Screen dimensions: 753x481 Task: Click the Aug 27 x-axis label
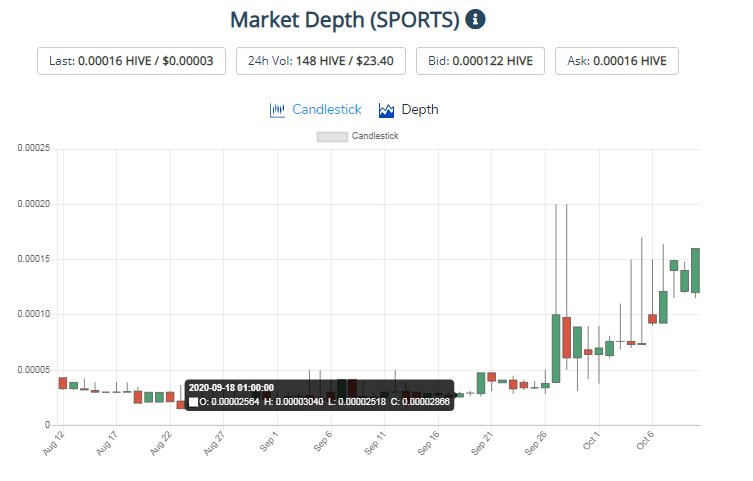pyautogui.click(x=214, y=443)
